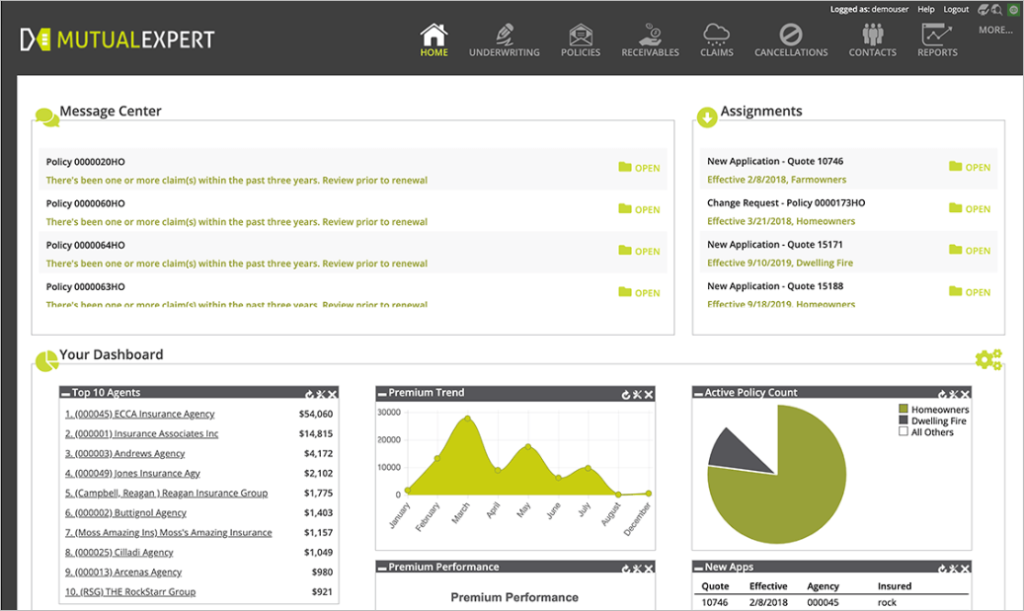The width and height of the screenshot is (1024, 611).
Task: Collapse the Premium Trend widget
Action: click(383, 394)
